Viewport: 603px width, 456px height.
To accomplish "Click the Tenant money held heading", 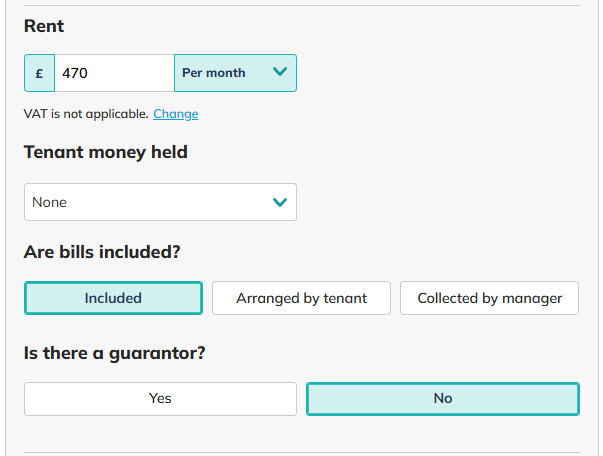I will tap(105, 152).
